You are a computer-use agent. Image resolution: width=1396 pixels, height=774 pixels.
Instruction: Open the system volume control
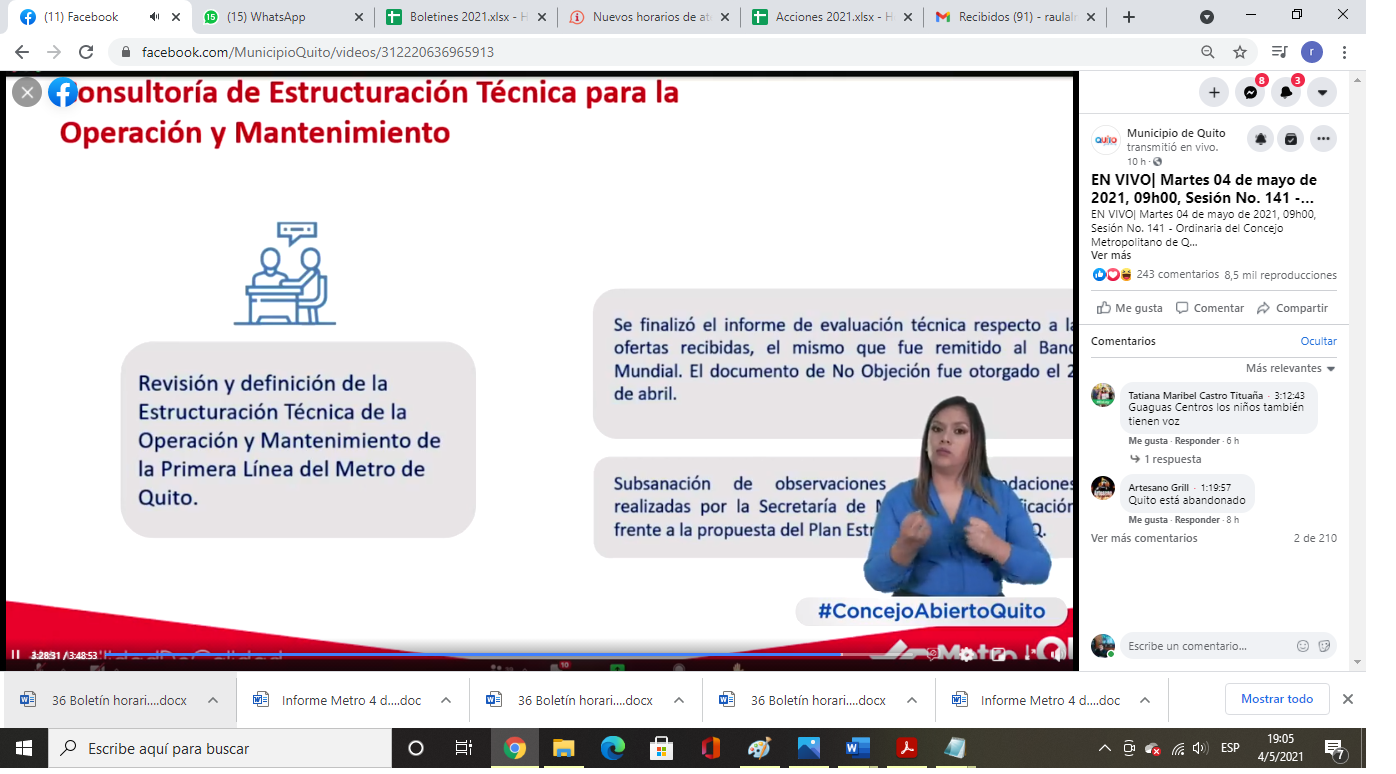tap(1200, 748)
